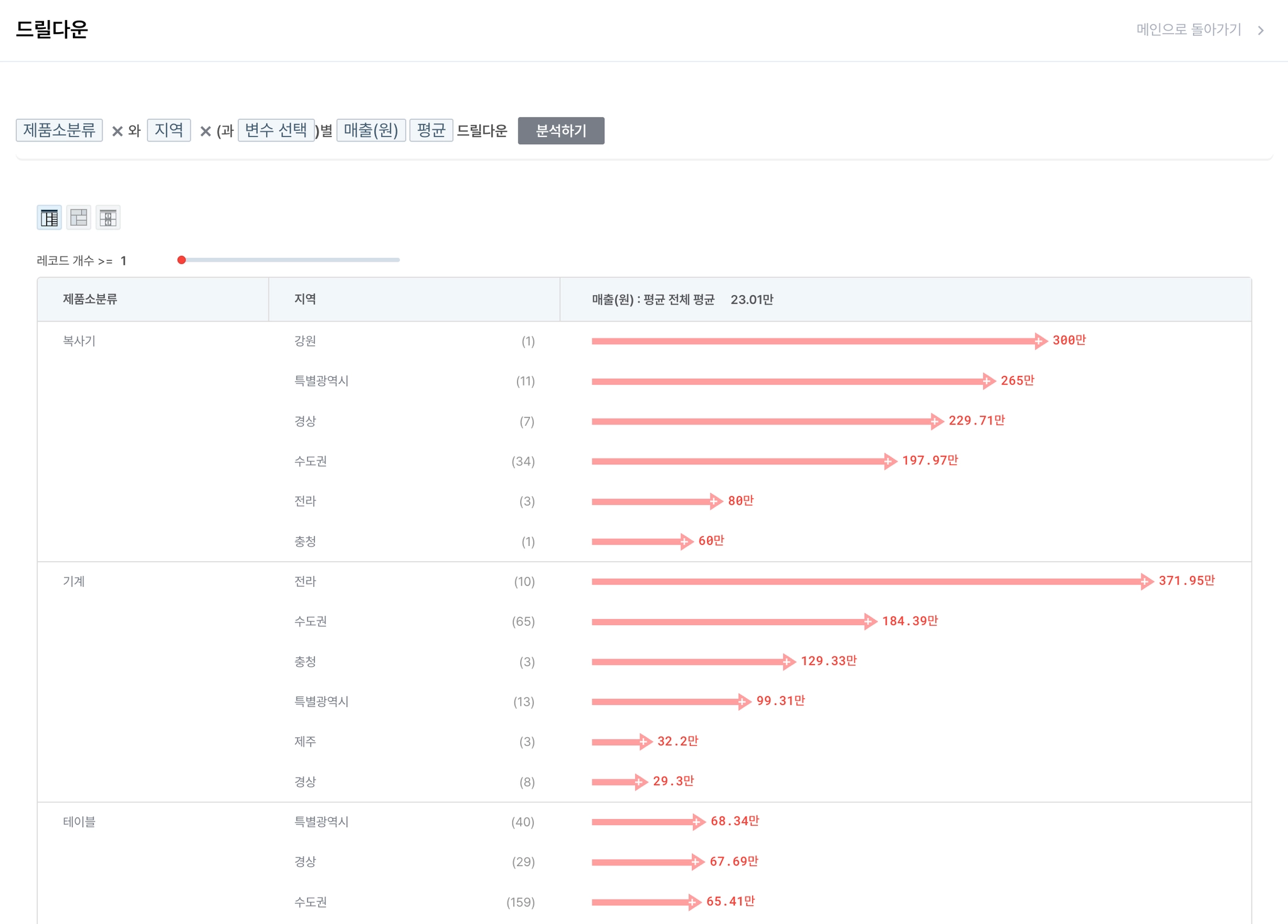Switch to the split comparison grid icon
Screen dimensions: 1288x924
tap(108, 218)
